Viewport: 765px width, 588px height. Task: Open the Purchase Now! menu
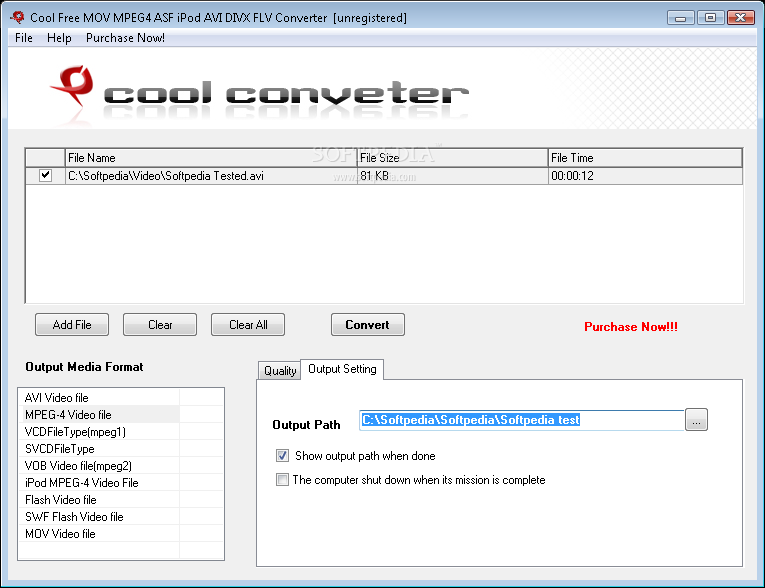(125, 38)
